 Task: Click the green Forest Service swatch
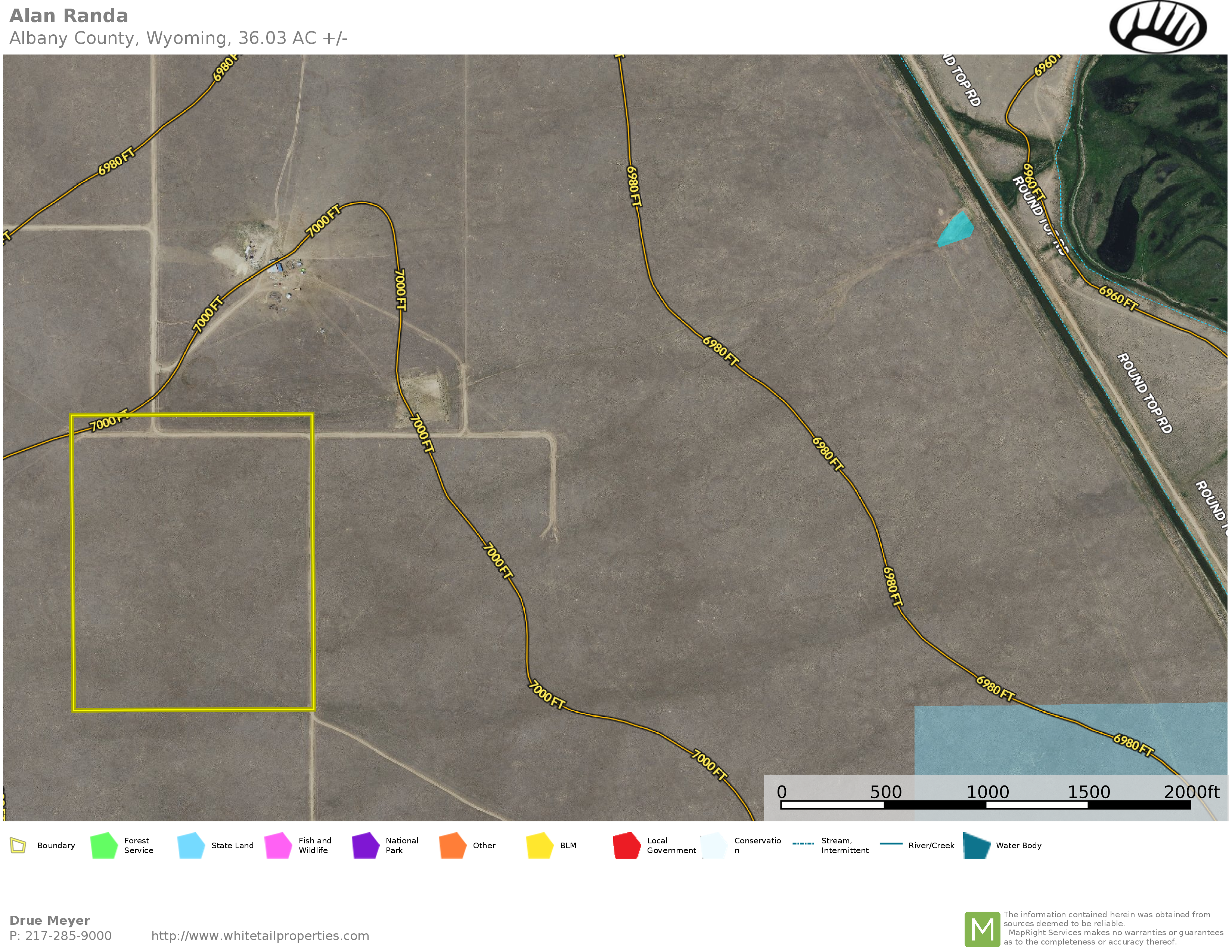104,845
